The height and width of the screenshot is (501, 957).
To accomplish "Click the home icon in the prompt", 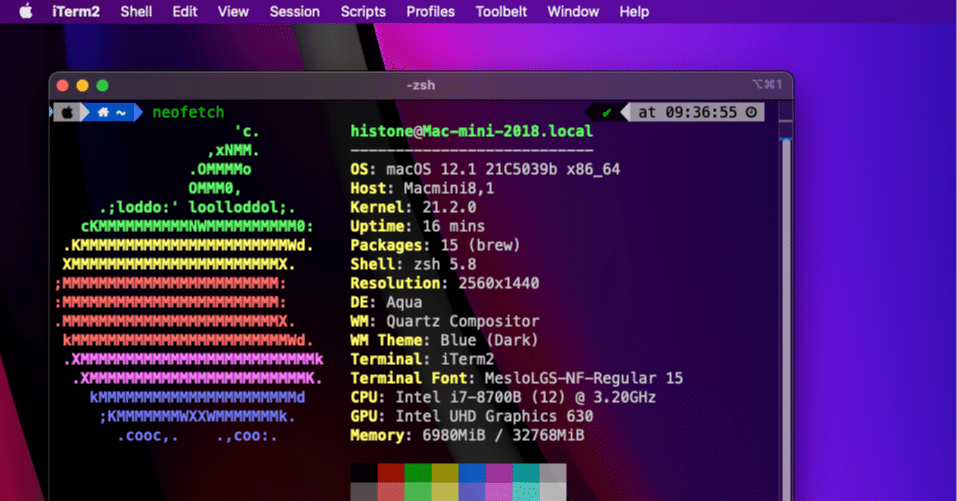I will [x=103, y=112].
